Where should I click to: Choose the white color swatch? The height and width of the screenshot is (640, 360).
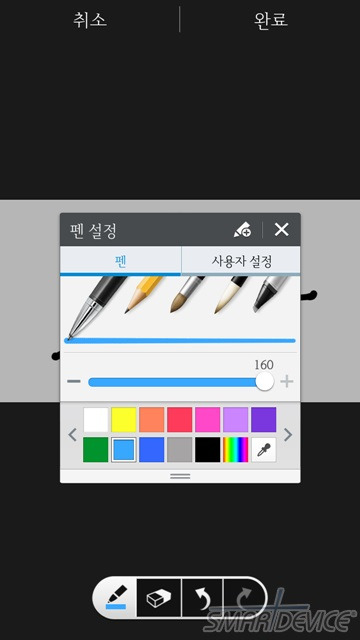tap(96, 420)
